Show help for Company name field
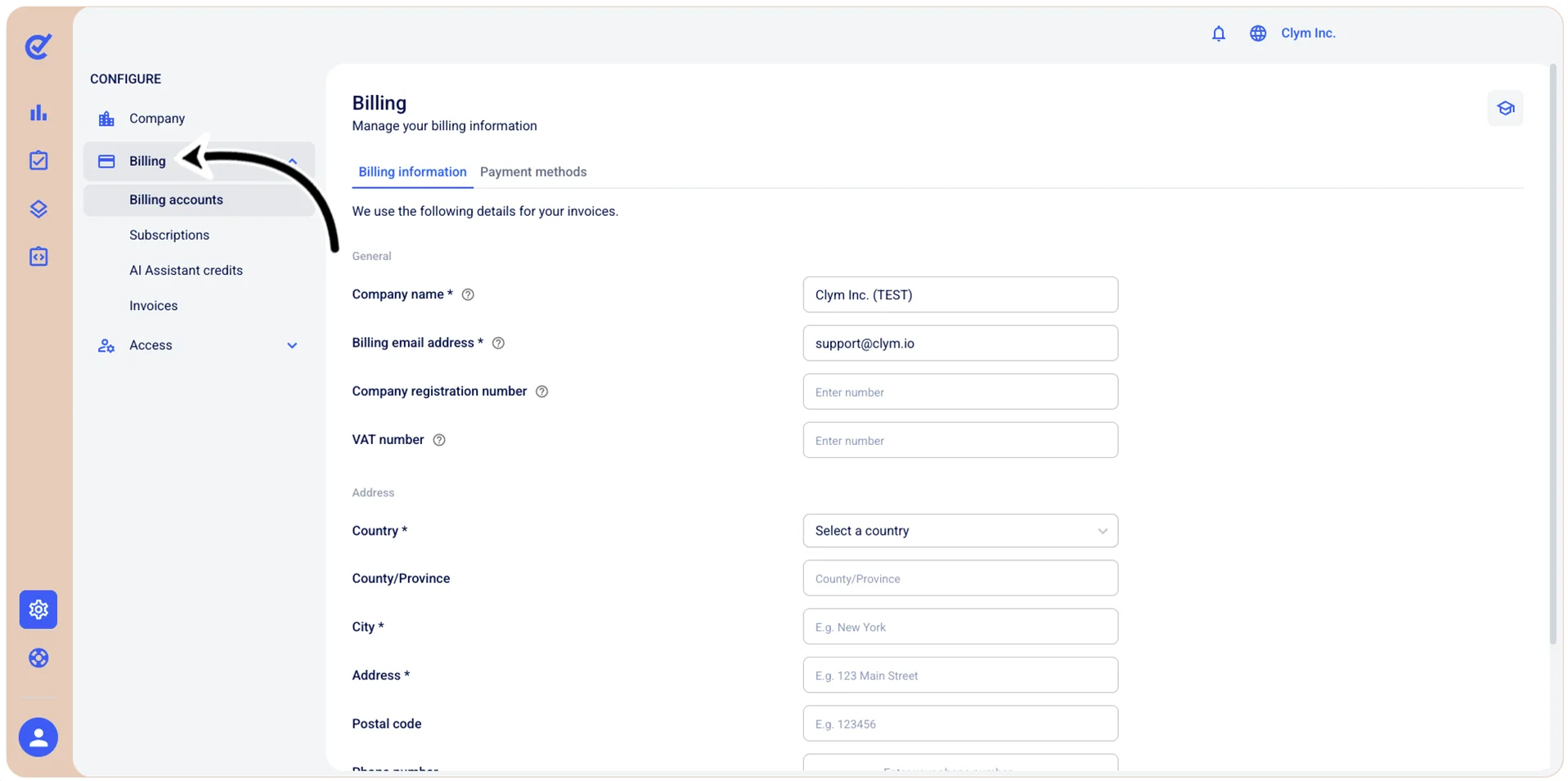Screen dimensions: 1568x781 pyautogui.click(x=468, y=294)
